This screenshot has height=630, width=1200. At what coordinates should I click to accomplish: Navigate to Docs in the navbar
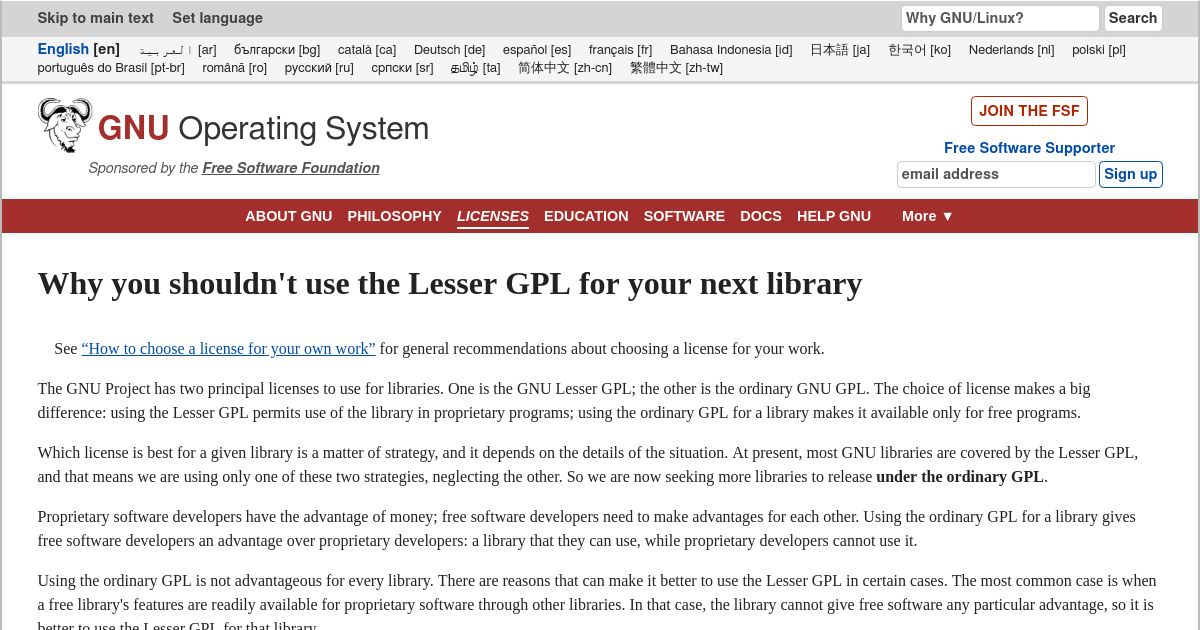(761, 216)
